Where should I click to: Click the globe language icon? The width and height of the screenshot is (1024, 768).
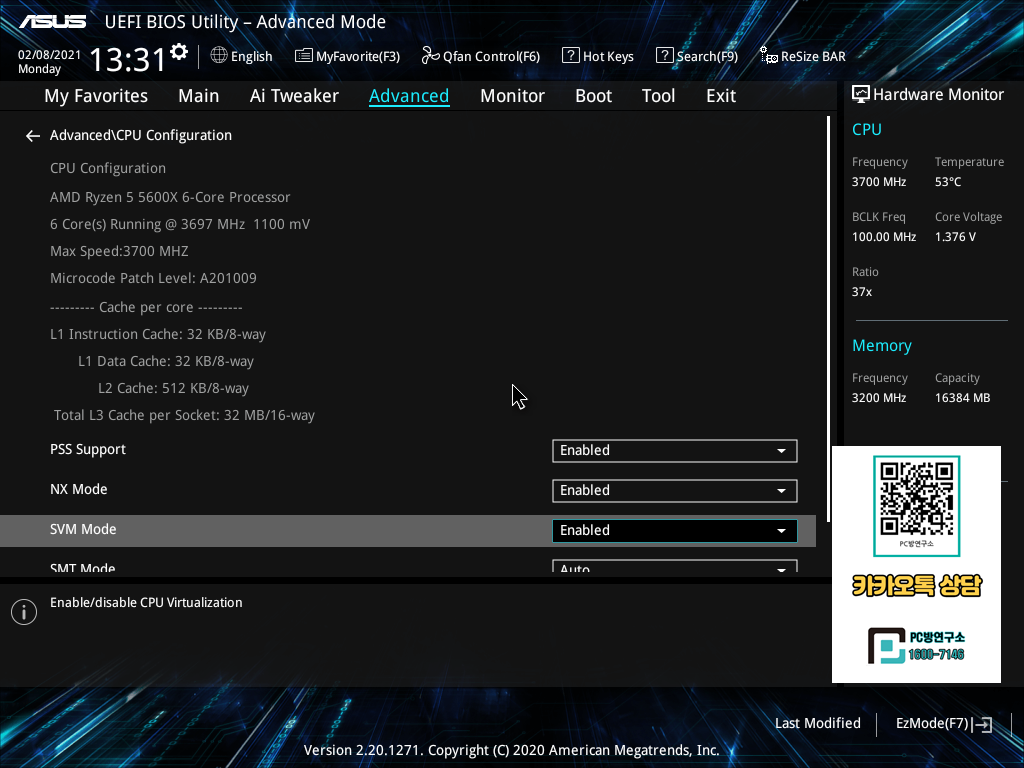coord(219,56)
